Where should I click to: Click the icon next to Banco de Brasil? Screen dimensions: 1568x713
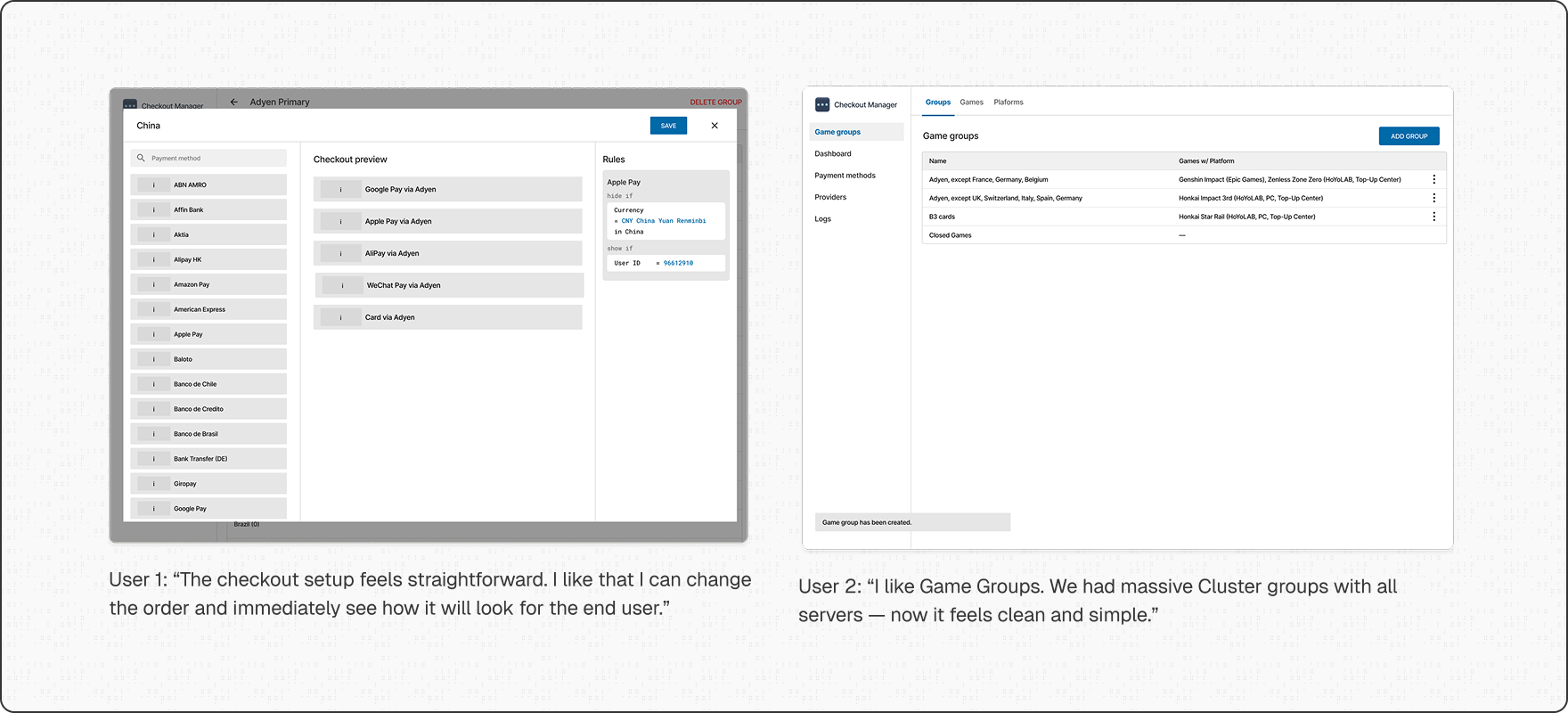pyautogui.click(x=154, y=434)
